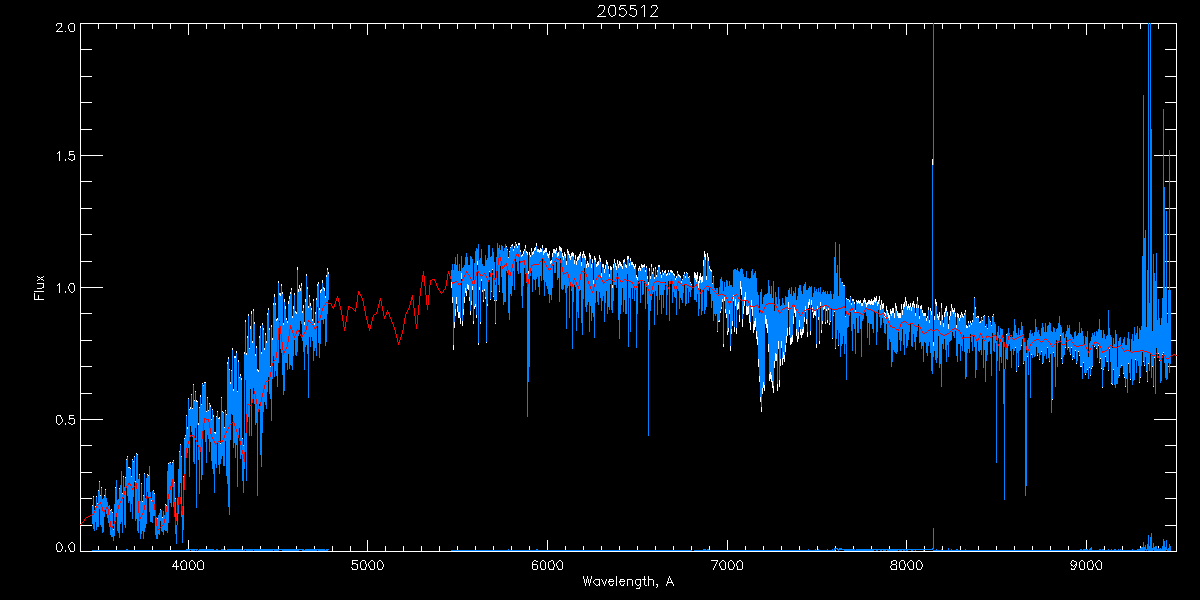Click the 0.5 flux tick label

pyautogui.click(x=63, y=419)
